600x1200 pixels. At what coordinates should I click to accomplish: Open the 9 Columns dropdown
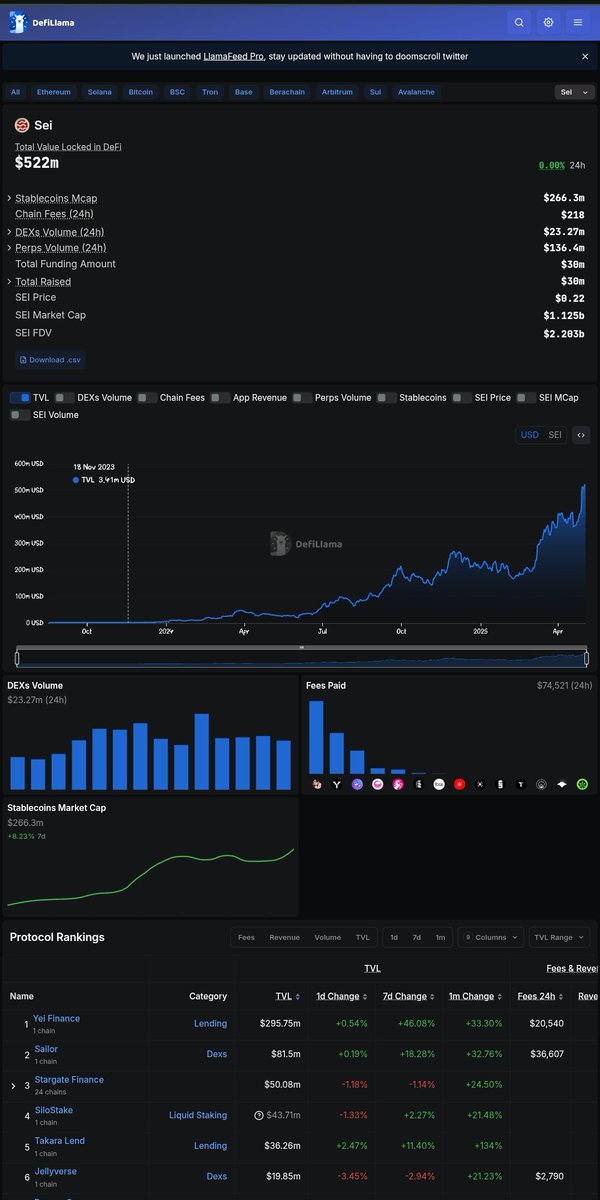tap(490, 937)
